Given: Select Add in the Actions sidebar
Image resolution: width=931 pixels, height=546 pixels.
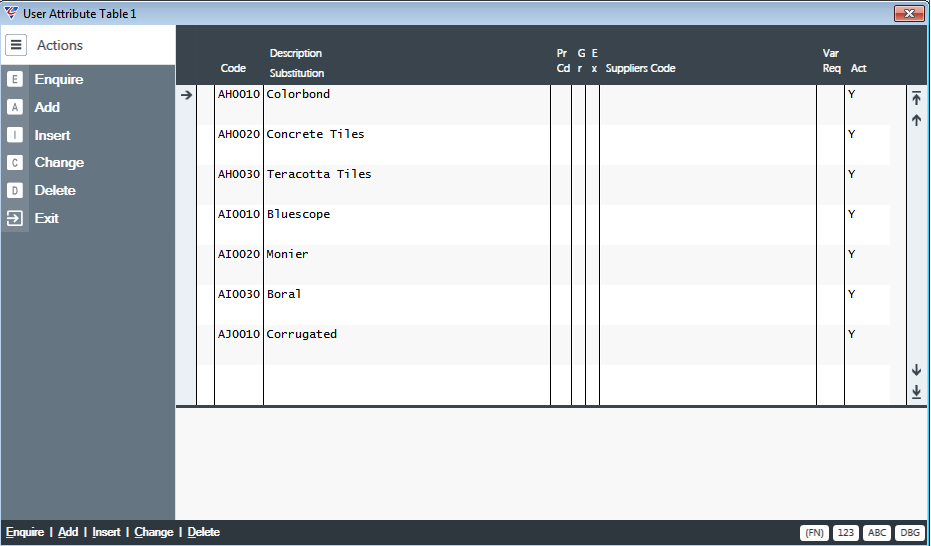Looking at the screenshot, I should tap(47, 107).
